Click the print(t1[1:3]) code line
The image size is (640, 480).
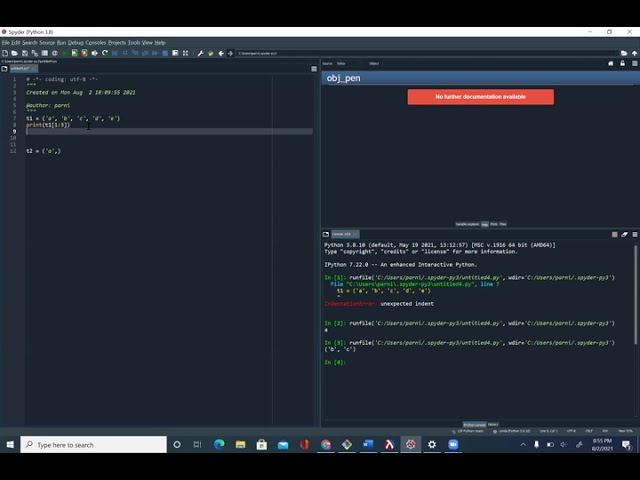coord(48,125)
